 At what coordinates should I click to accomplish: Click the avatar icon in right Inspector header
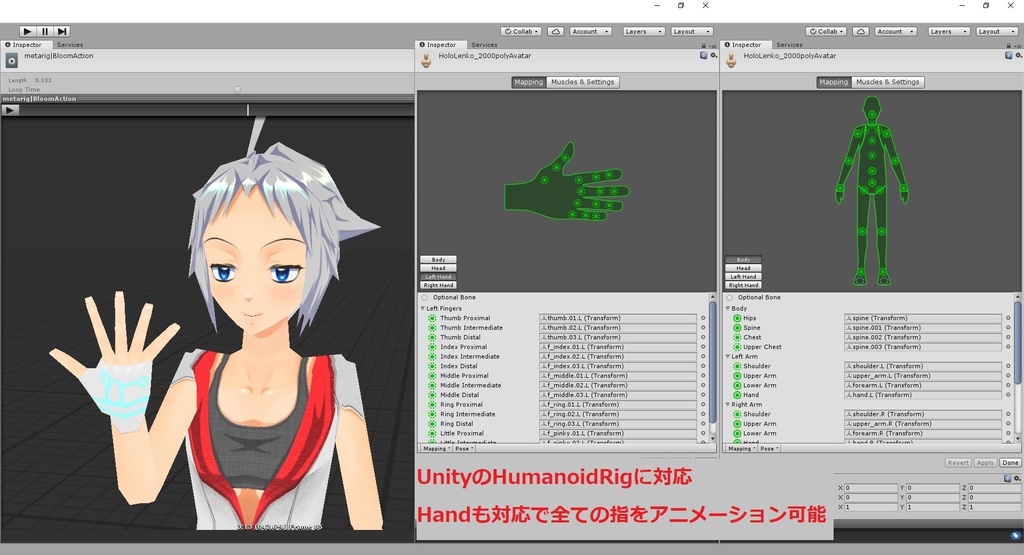tap(731, 61)
